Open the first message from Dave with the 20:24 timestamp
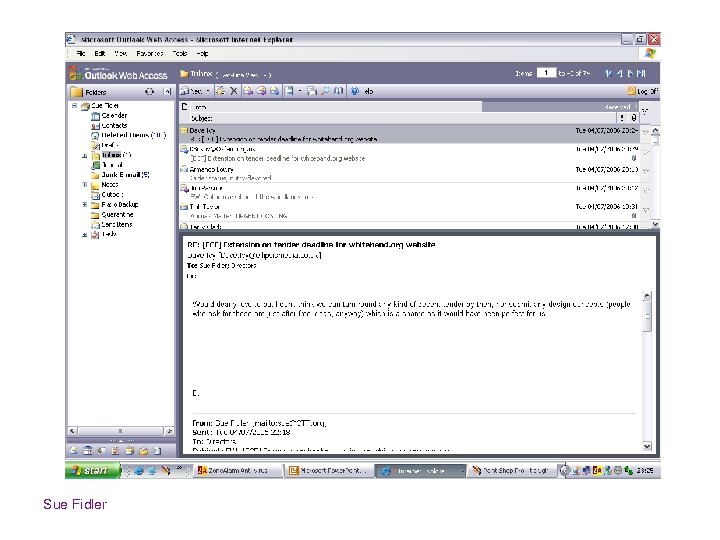This screenshot has width=720, height=540. pos(410,134)
